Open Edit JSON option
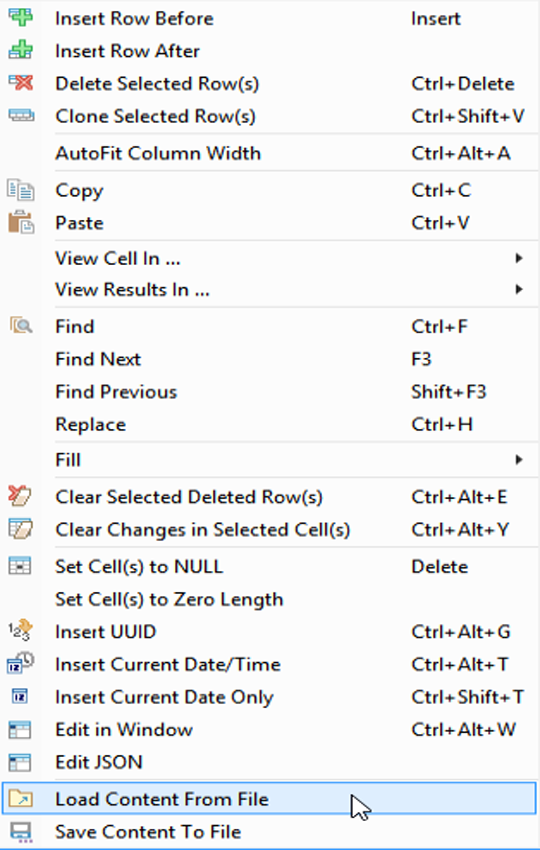 [270, 762]
